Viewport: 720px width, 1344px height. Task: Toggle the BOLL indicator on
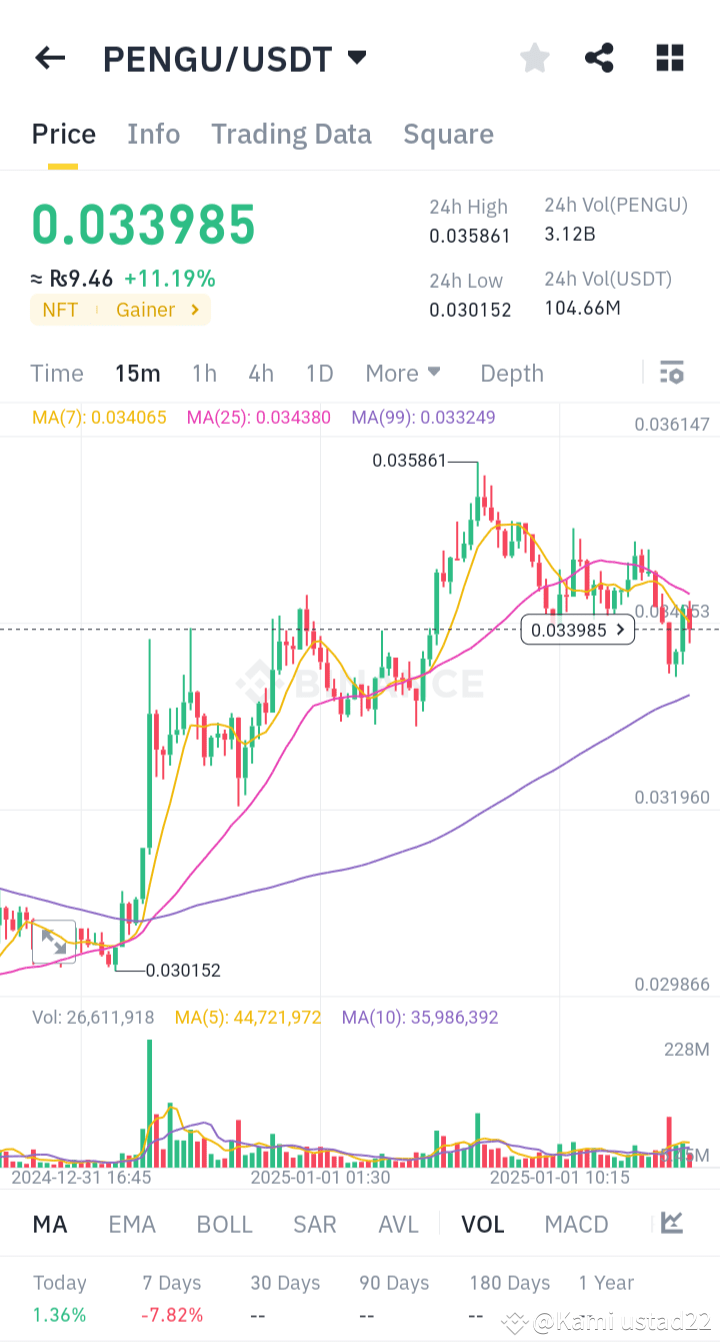coord(224,1223)
